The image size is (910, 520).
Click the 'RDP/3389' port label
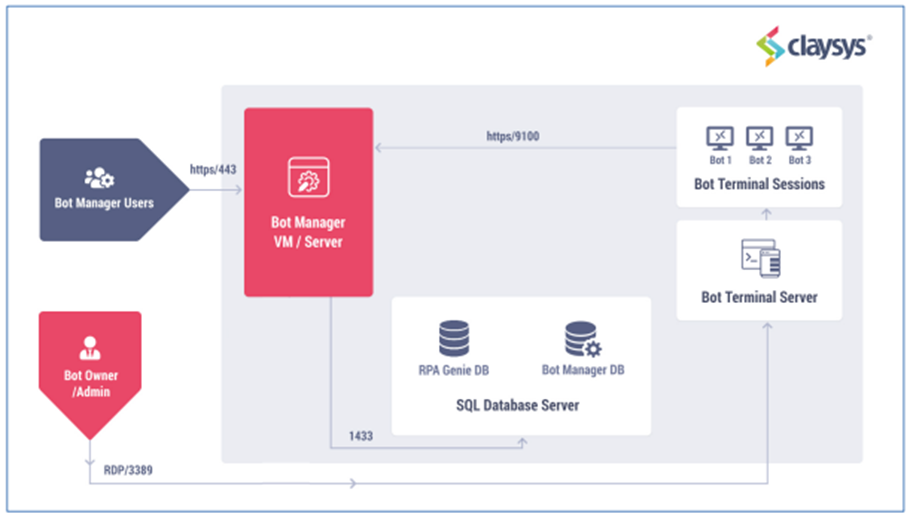coord(128,470)
